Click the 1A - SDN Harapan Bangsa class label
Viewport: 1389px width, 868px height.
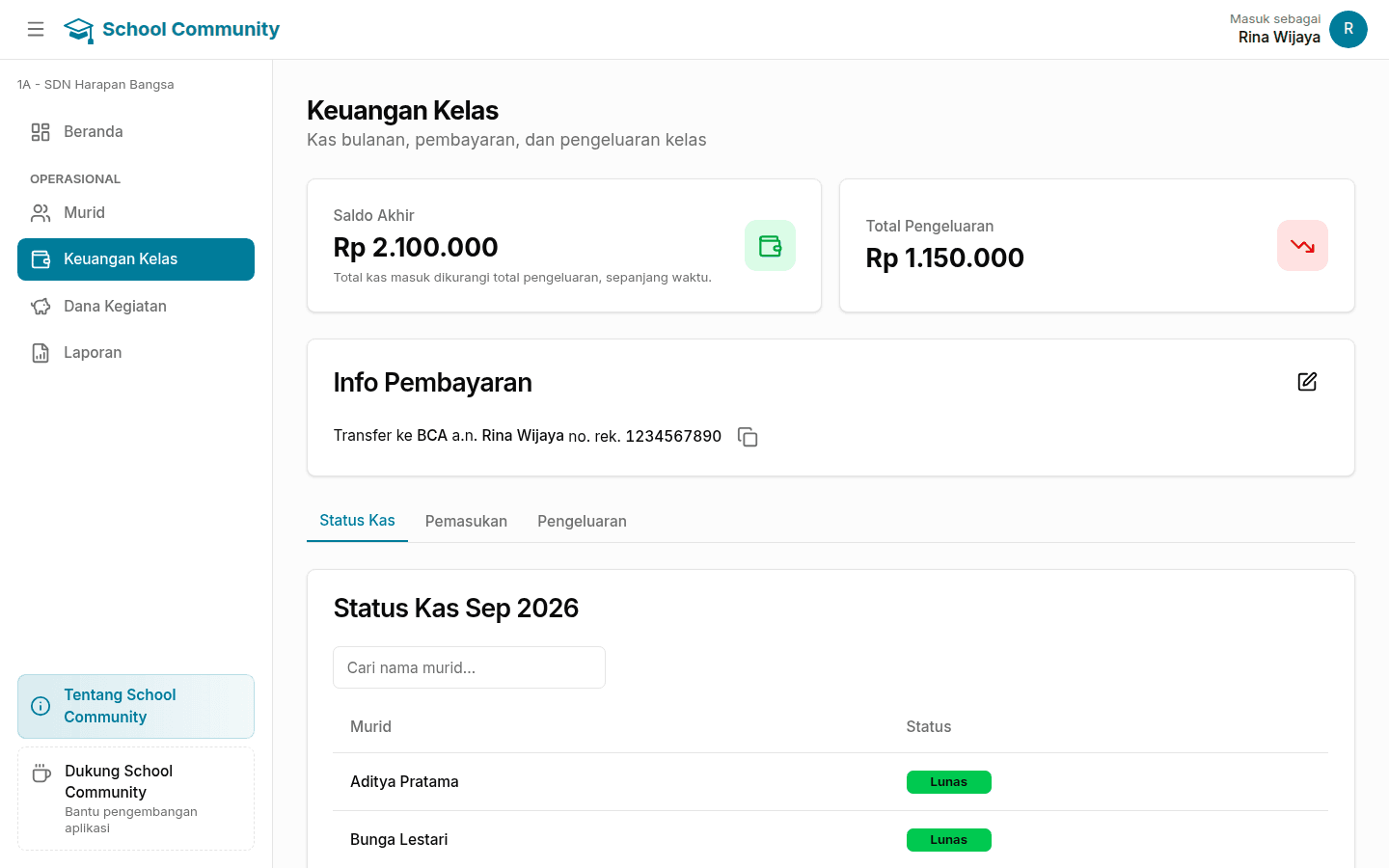point(95,85)
